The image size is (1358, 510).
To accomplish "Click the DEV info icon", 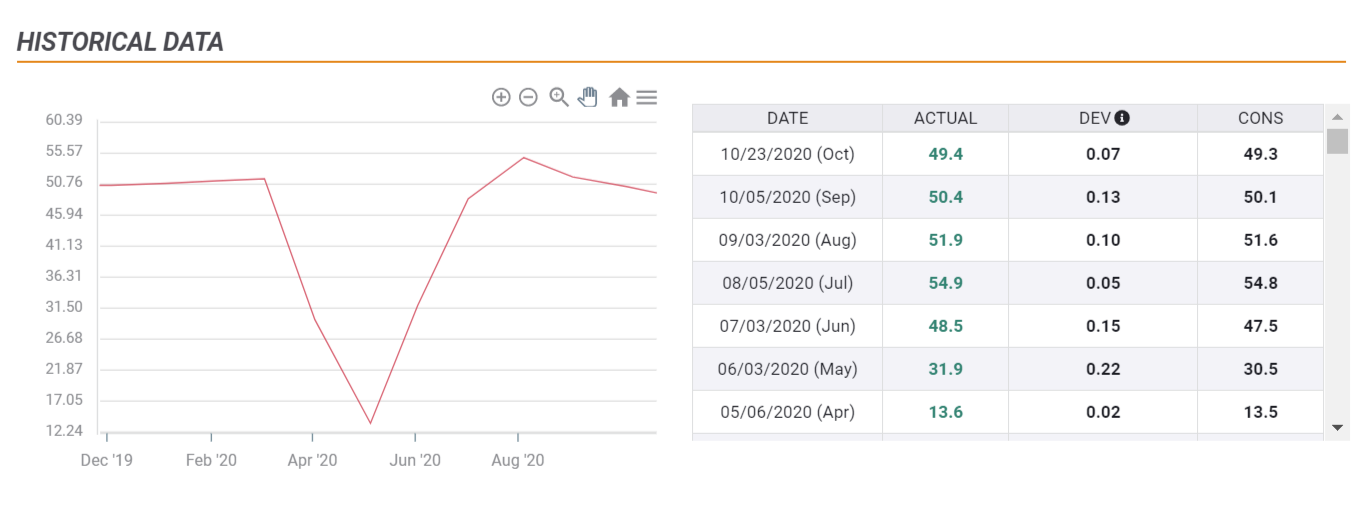I will point(1122,118).
